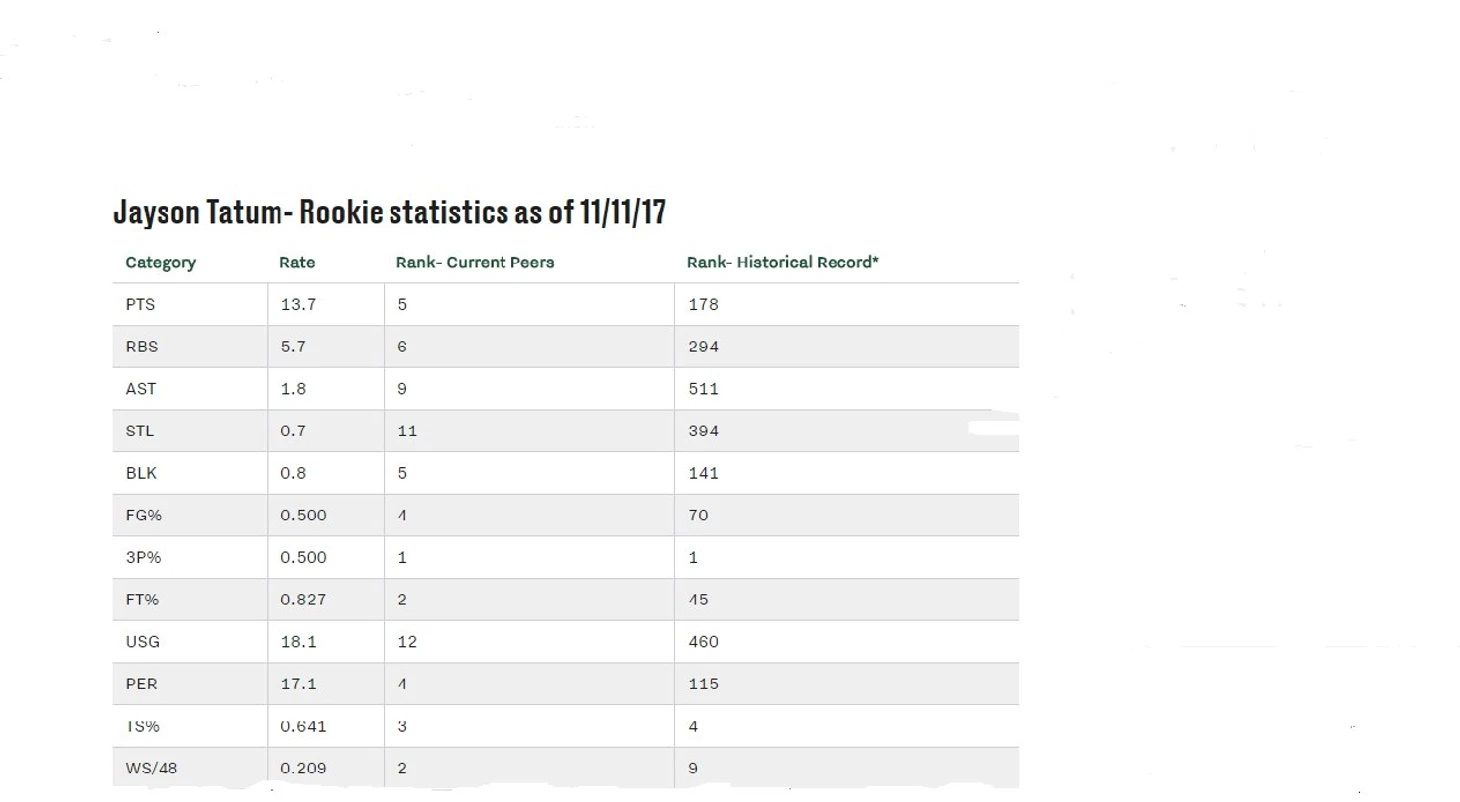1460x802 pixels.
Task: Click the 'Rank- Current Peers' column header
Action: [x=475, y=262]
